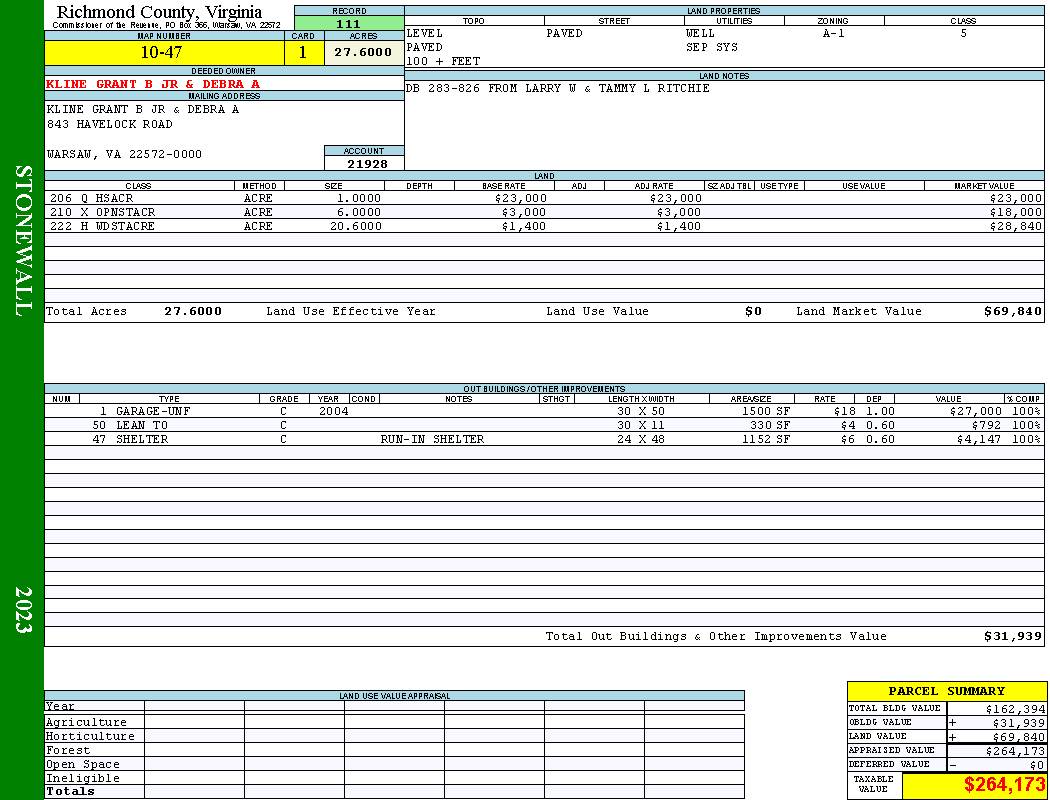1050x800 pixels.
Task: Click the Agriculture row in land use appraisal
Action: click(394, 722)
